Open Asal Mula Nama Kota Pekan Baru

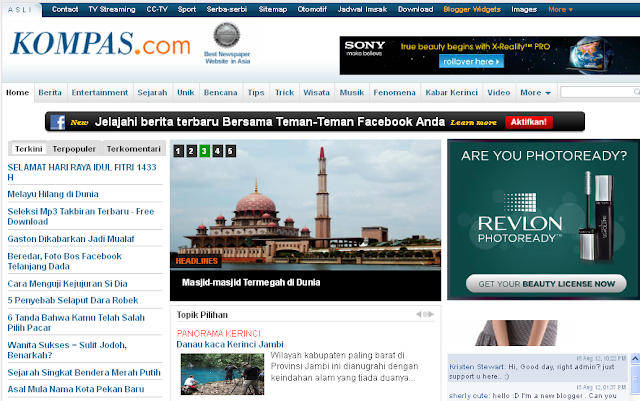point(76,389)
